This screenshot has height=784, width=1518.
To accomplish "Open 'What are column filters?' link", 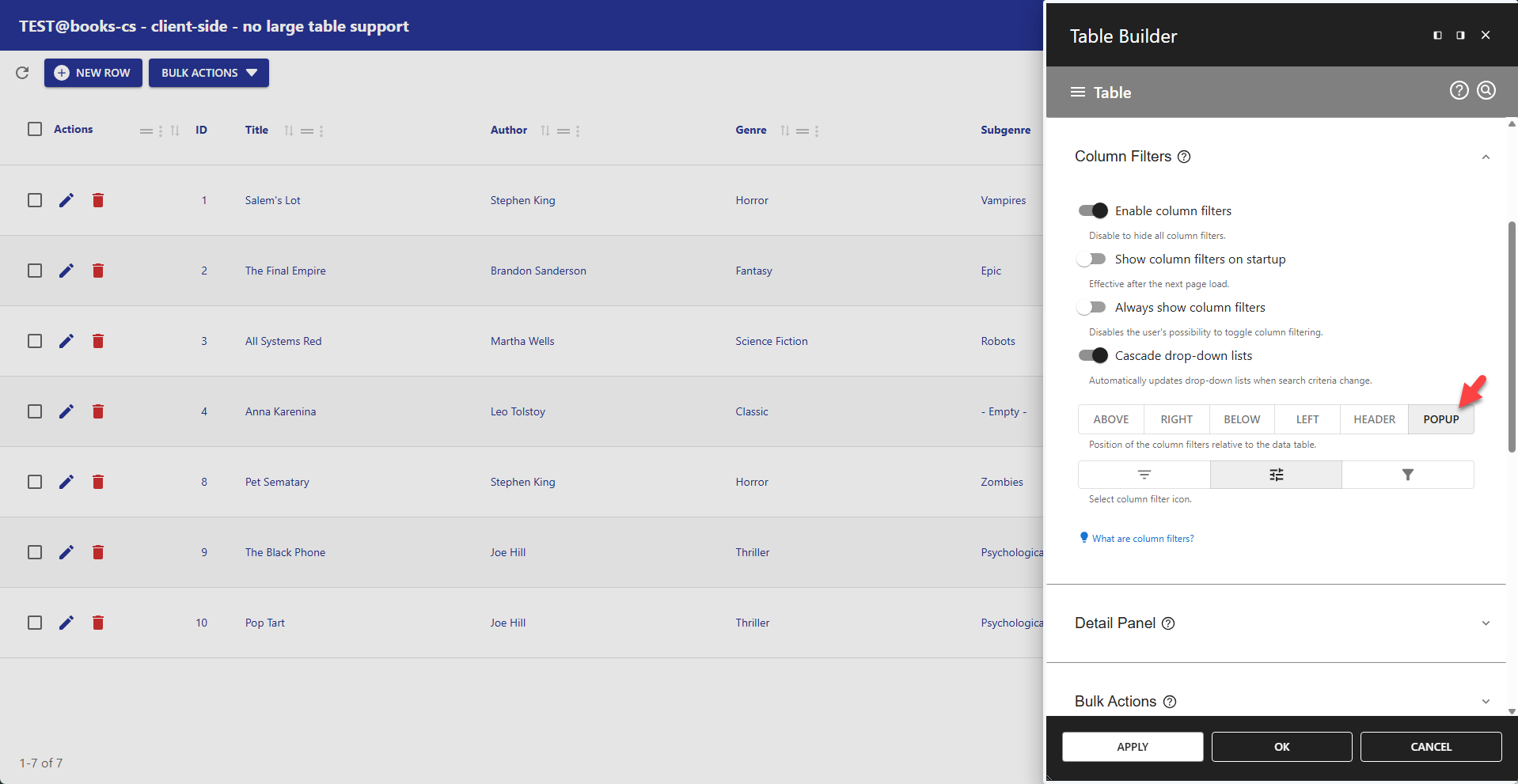I will 1143,539.
